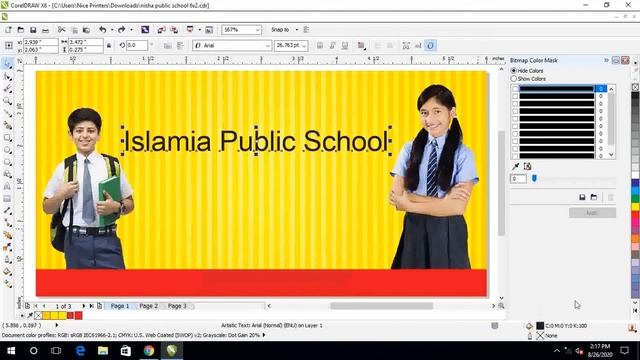Open the Arial font list dropdown

coord(267,46)
